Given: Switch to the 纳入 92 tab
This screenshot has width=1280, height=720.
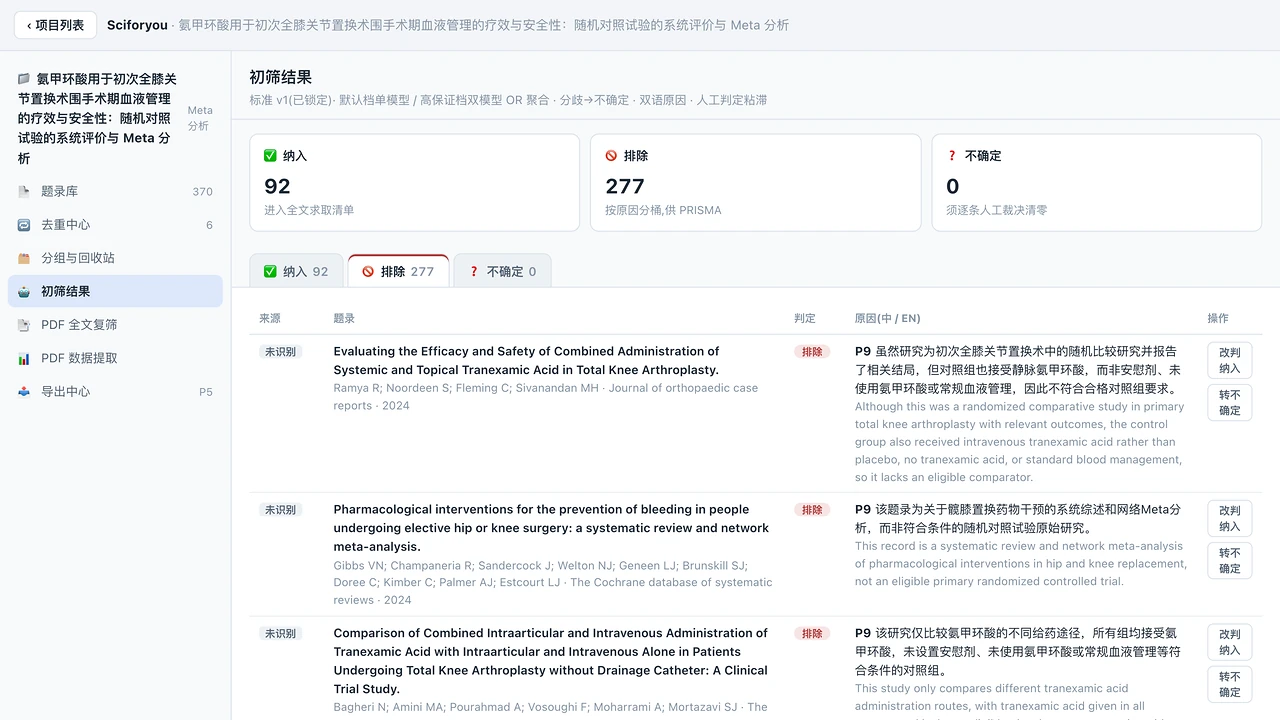Looking at the screenshot, I should tap(296, 271).
